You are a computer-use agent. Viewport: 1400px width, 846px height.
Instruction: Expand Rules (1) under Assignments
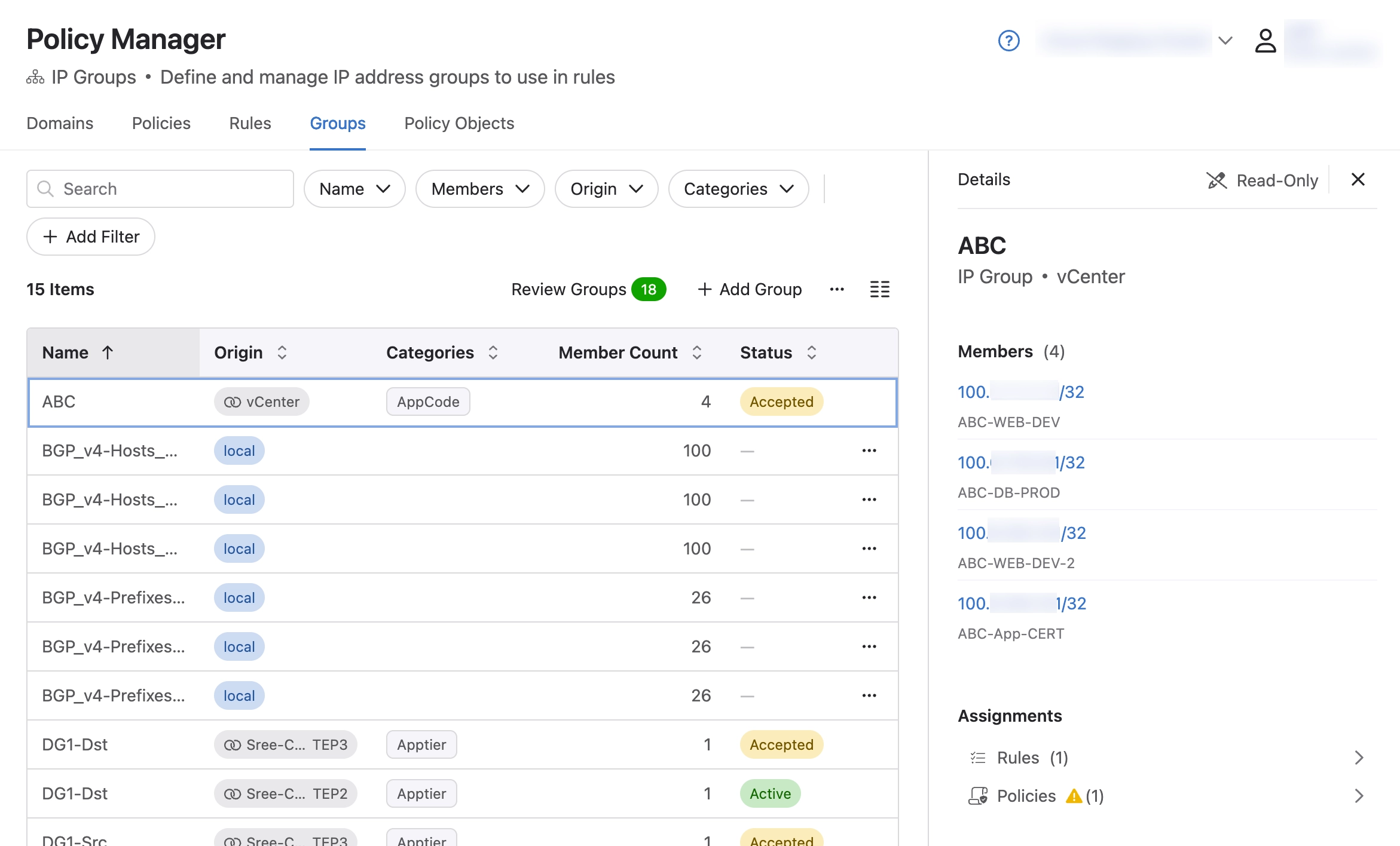tap(1166, 758)
